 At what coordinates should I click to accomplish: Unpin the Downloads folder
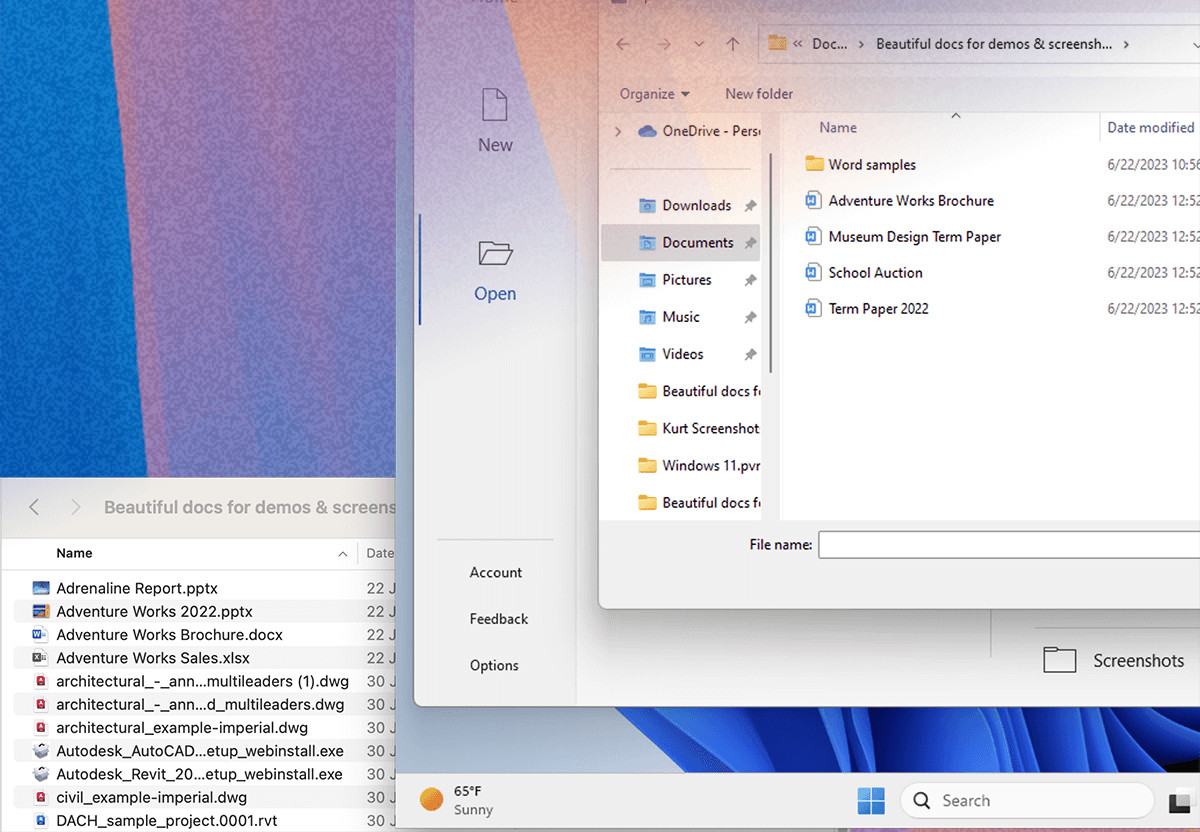(749, 205)
